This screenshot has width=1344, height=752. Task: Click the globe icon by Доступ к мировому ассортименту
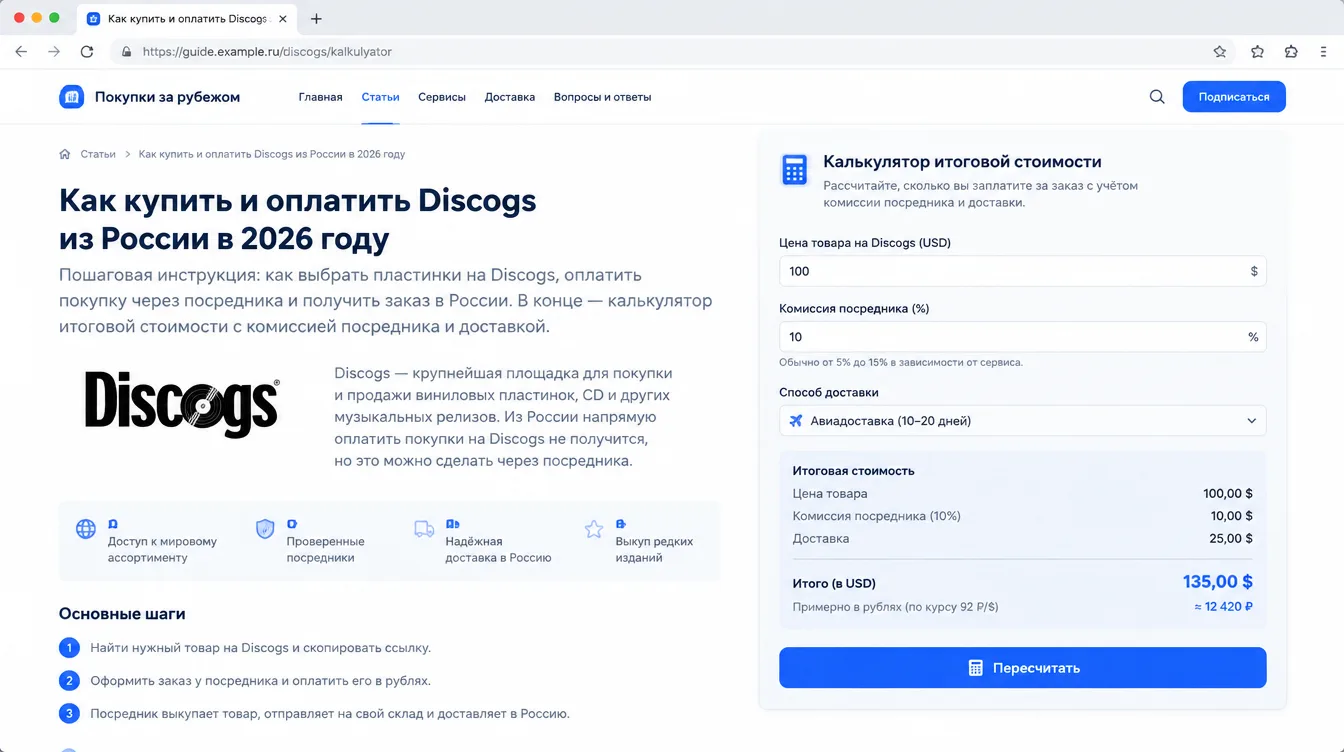click(x=86, y=529)
